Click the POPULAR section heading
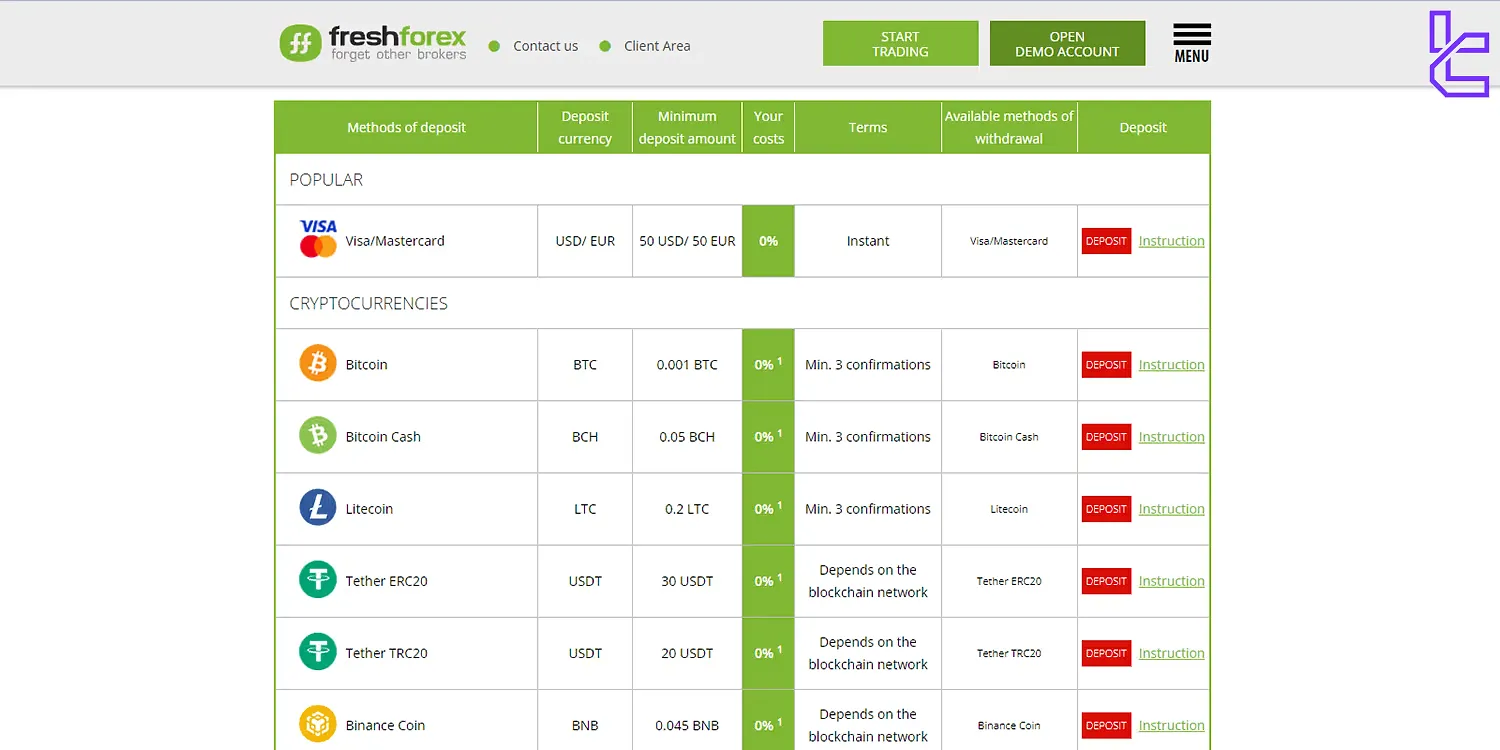The height and width of the screenshot is (750, 1500). [326, 180]
